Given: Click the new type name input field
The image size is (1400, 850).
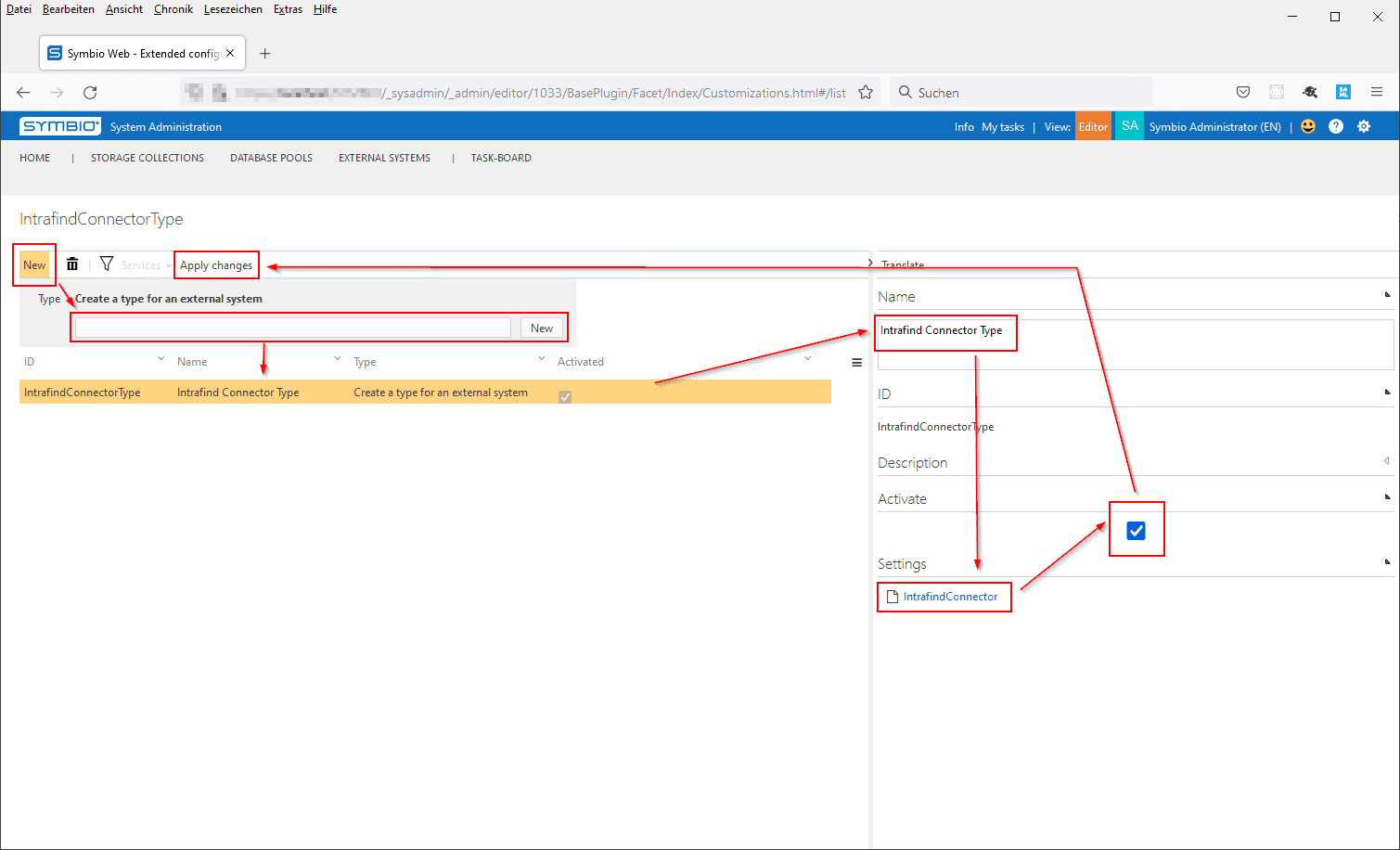Looking at the screenshot, I should (x=292, y=328).
